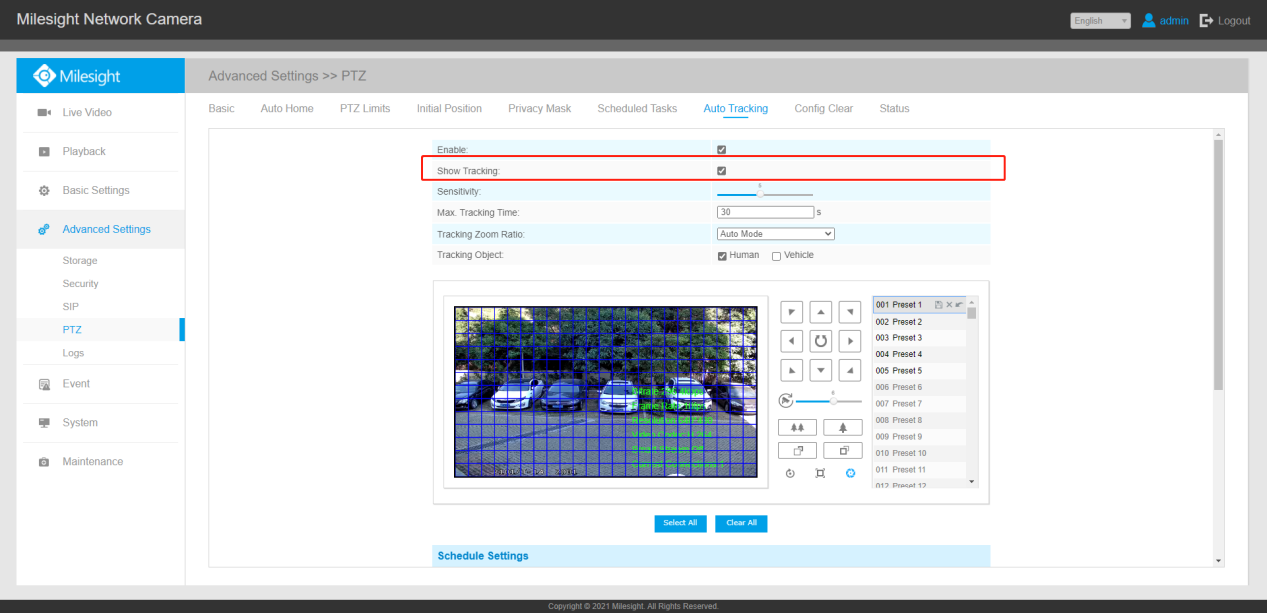
Task: Pan camera right with PTZ arrow
Action: point(850,341)
